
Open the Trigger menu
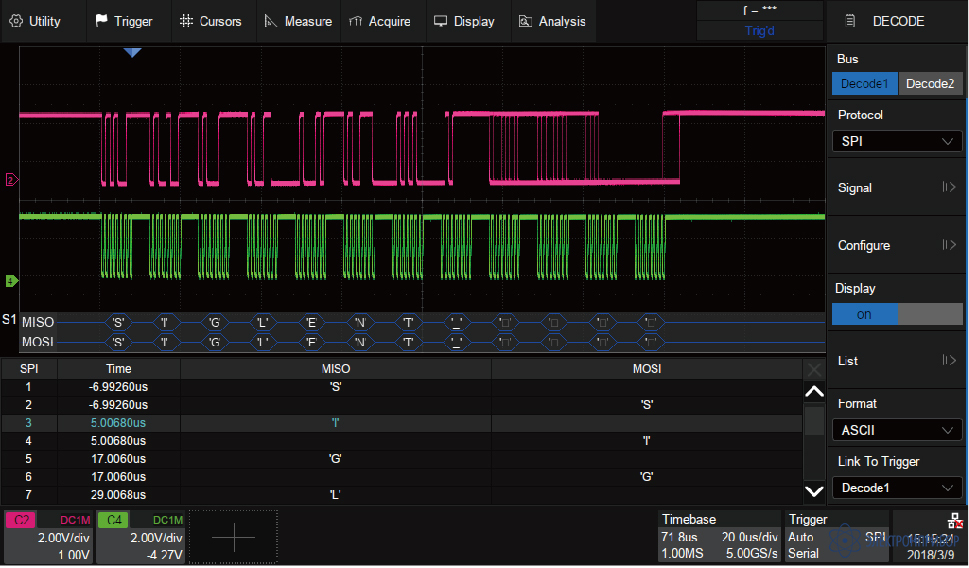123,21
